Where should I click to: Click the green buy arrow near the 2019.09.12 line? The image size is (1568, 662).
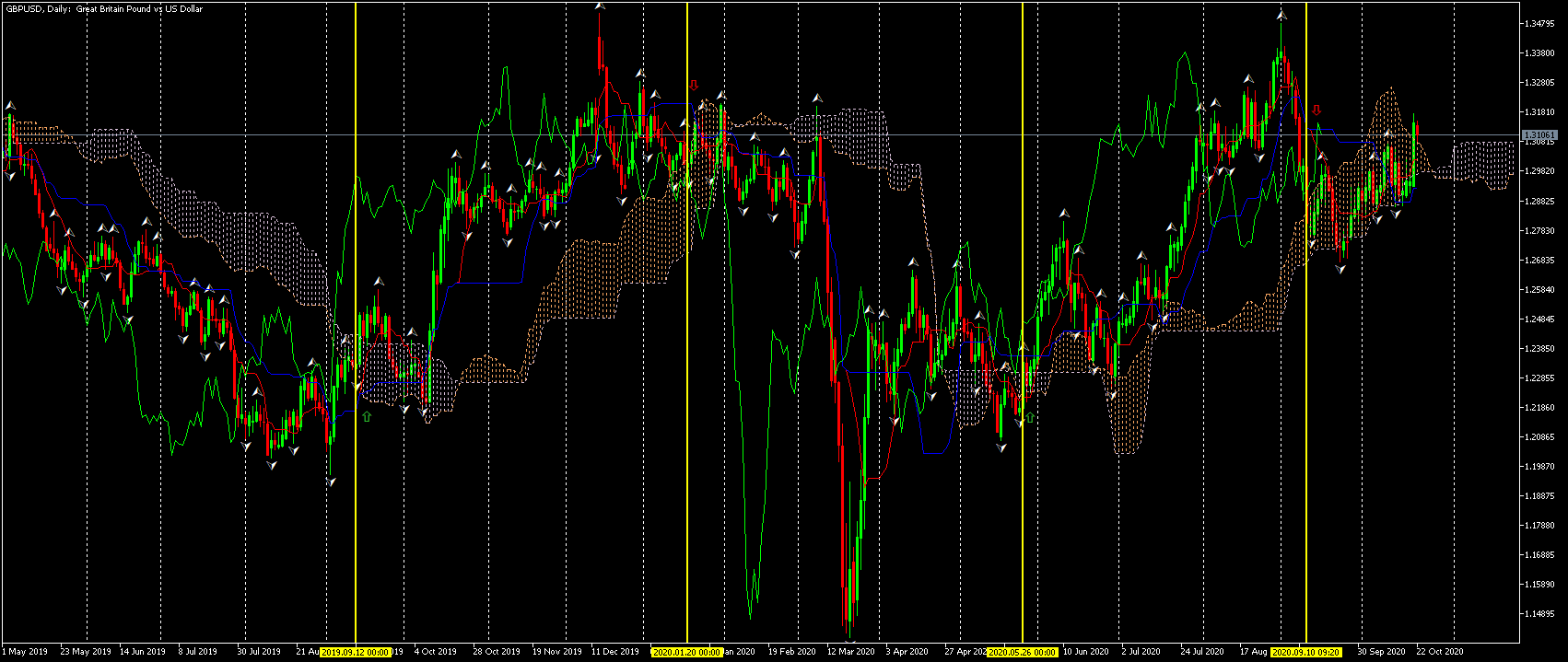click(367, 417)
